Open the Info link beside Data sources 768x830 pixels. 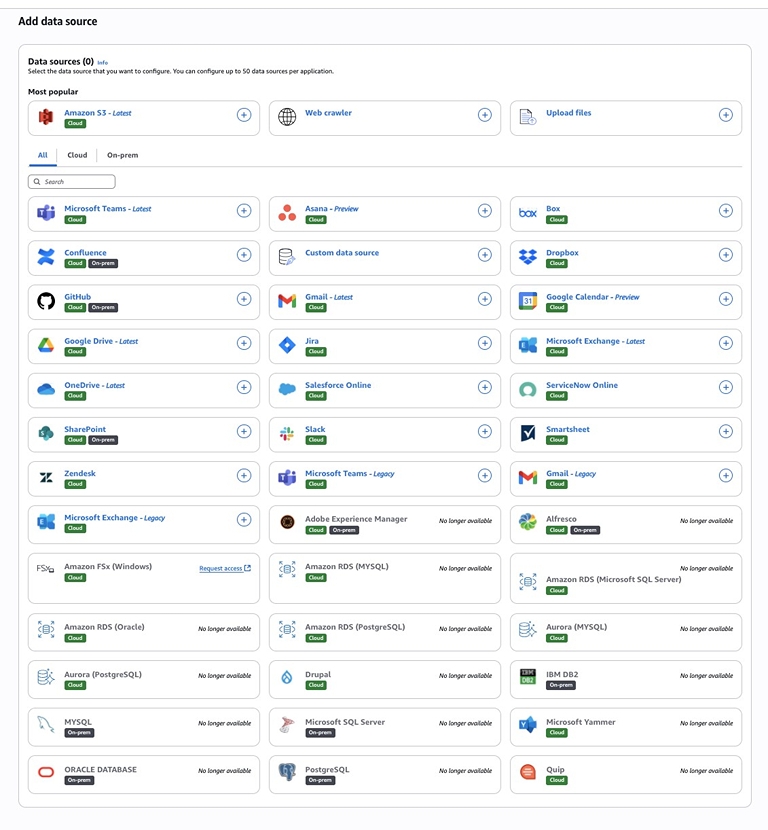[103, 62]
